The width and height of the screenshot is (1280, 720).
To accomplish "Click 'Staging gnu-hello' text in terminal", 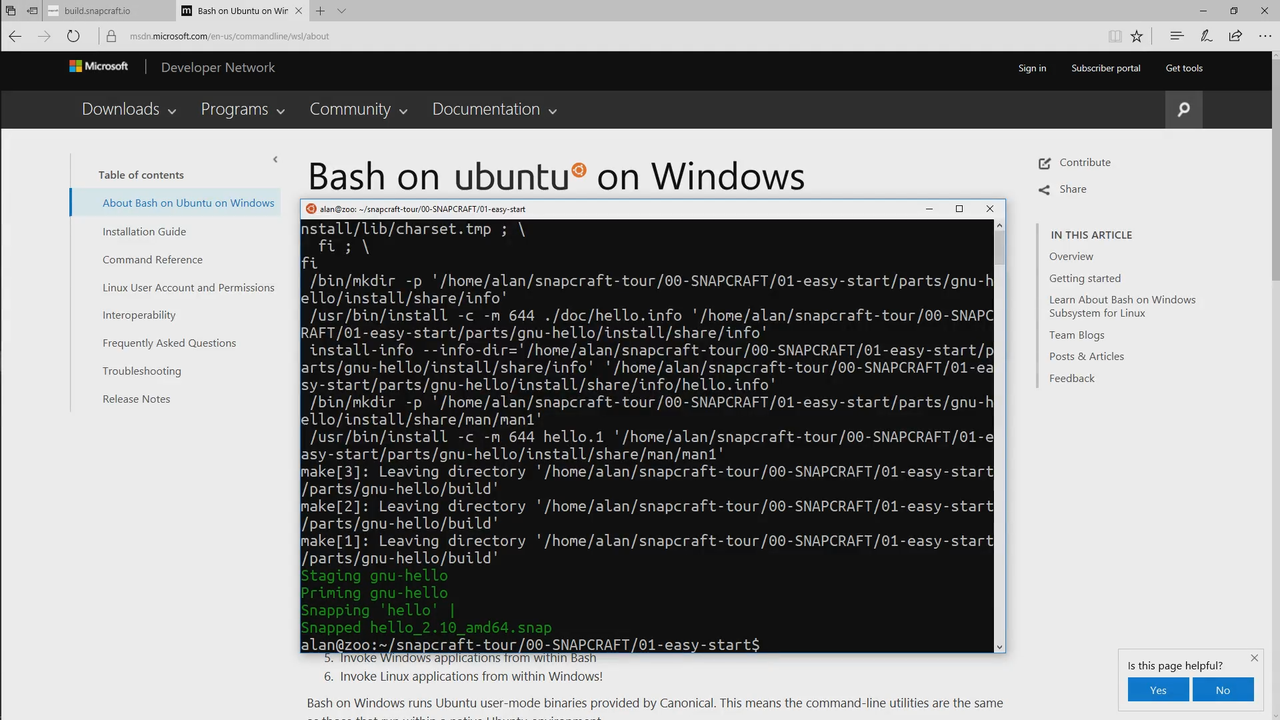I will [x=374, y=576].
